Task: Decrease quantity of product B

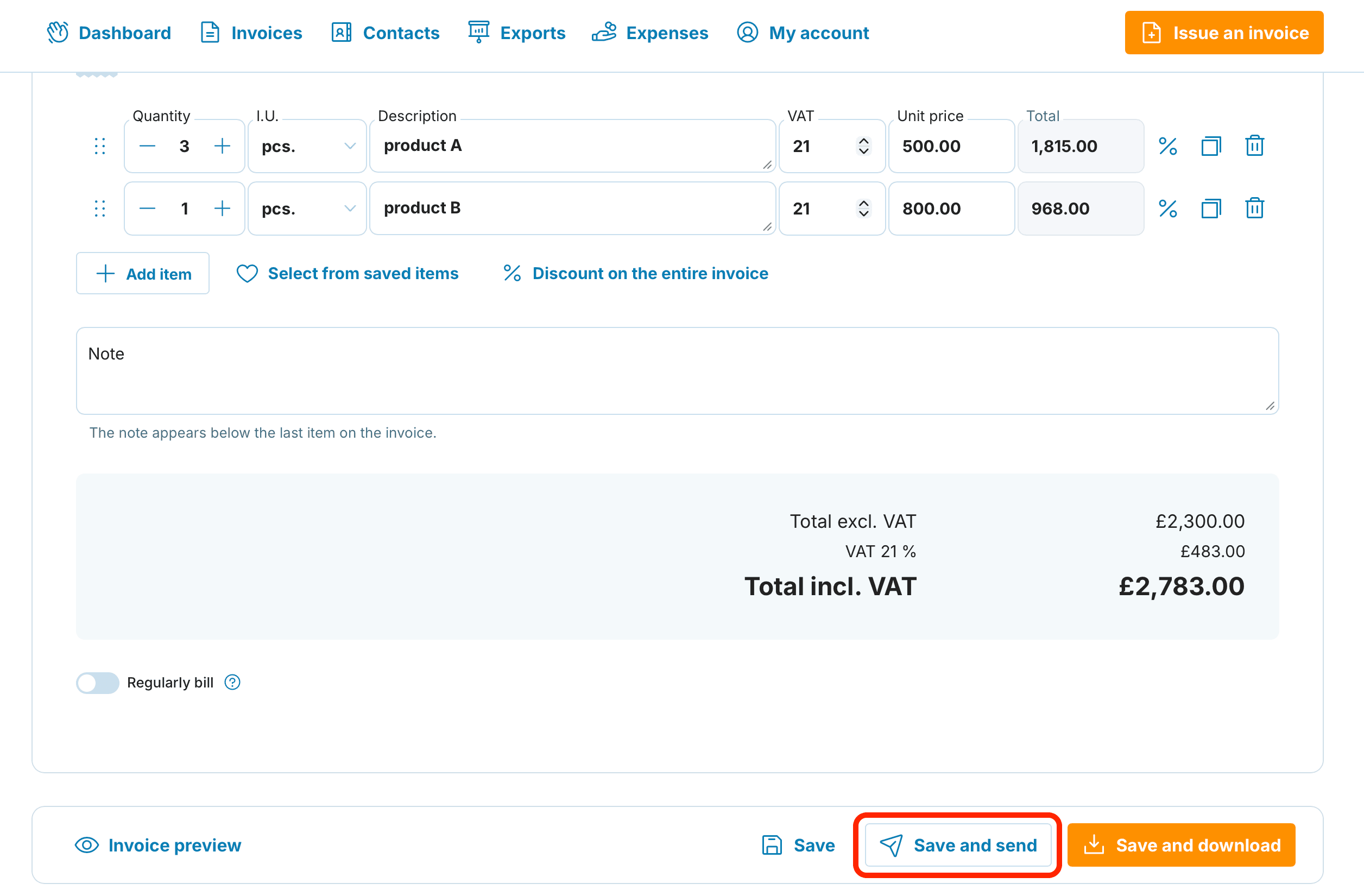Action: coord(147,209)
